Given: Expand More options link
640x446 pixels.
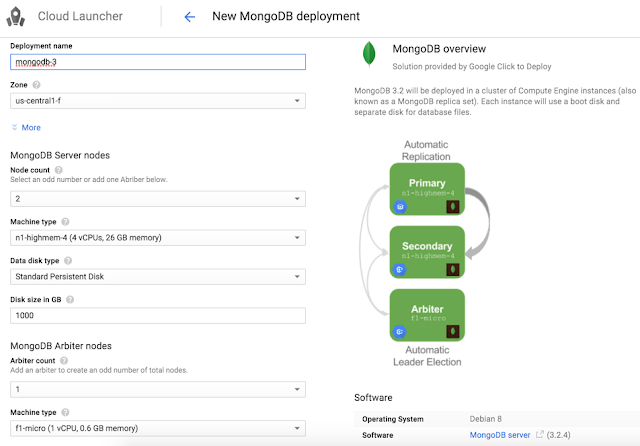Looking at the screenshot, I should click(31, 127).
